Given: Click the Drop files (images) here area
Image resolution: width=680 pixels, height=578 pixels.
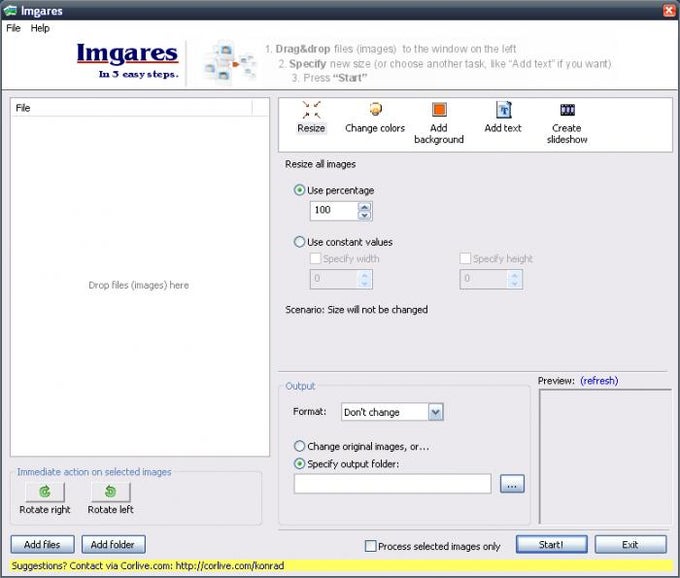Looking at the screenshot, I should coord(139,285).
